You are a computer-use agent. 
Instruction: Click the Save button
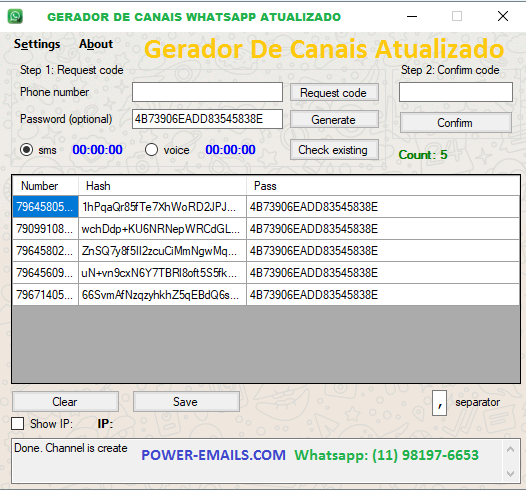pyautogui.click(x=186, y=402)
